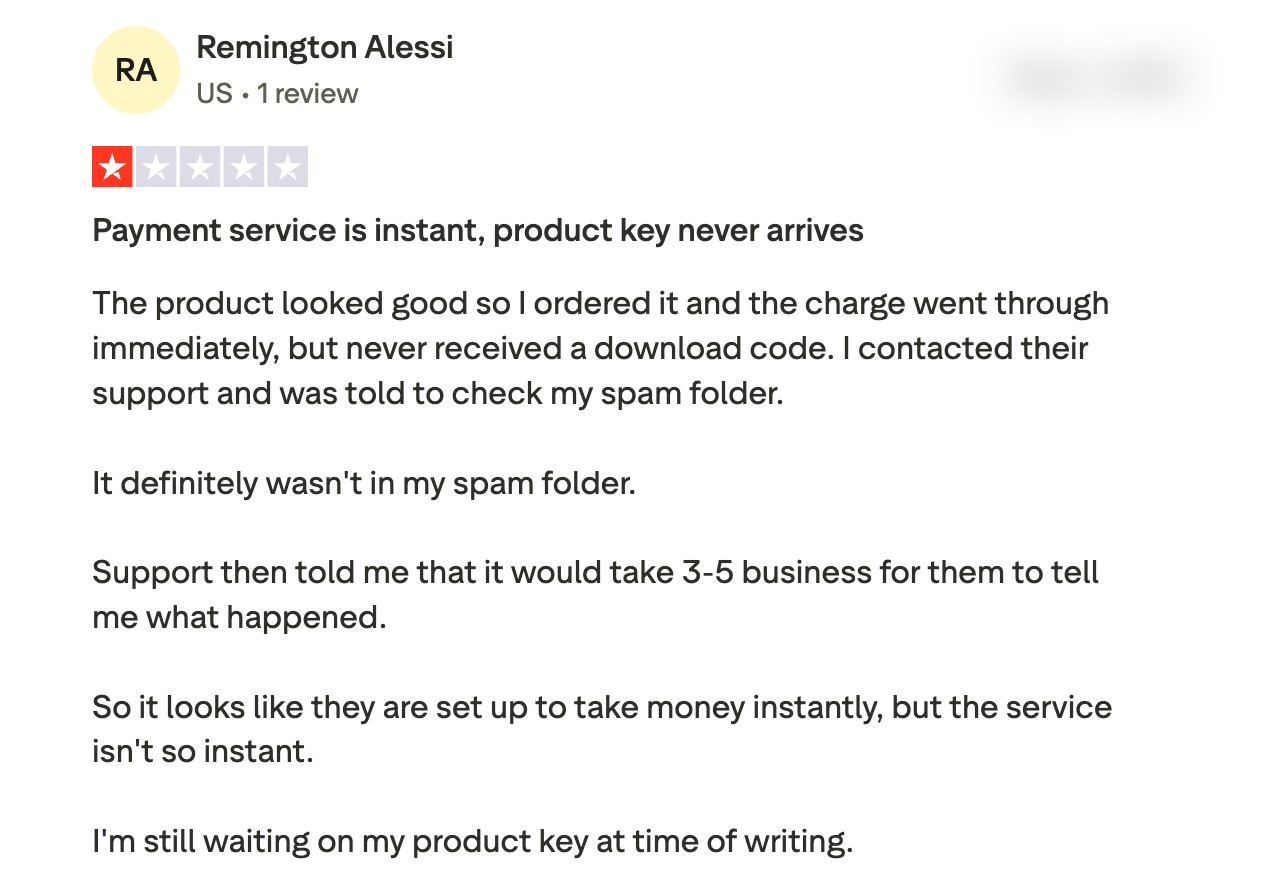Open review title 'Payment service is instant'

point(478,231)
